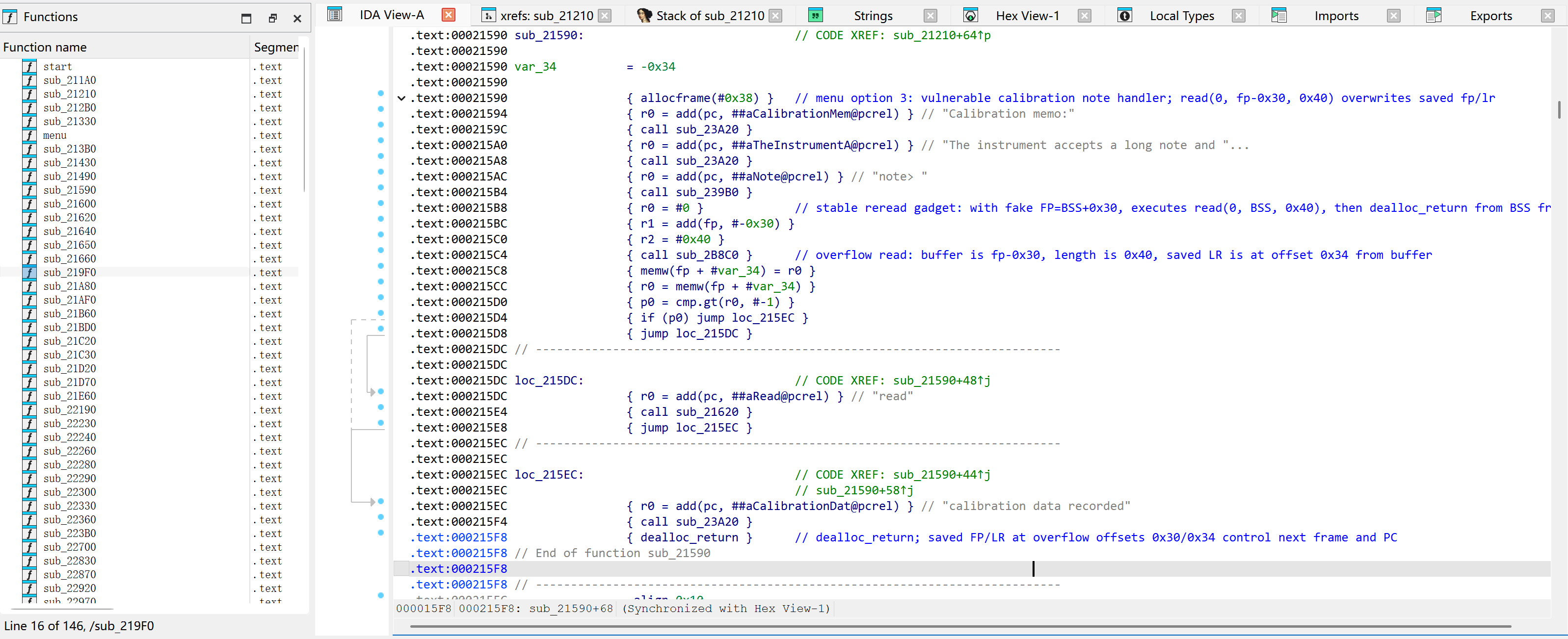Toggle breakpoint dot at address 00021594
This screenshot has width=1568, height=639.
coord(380,109)
